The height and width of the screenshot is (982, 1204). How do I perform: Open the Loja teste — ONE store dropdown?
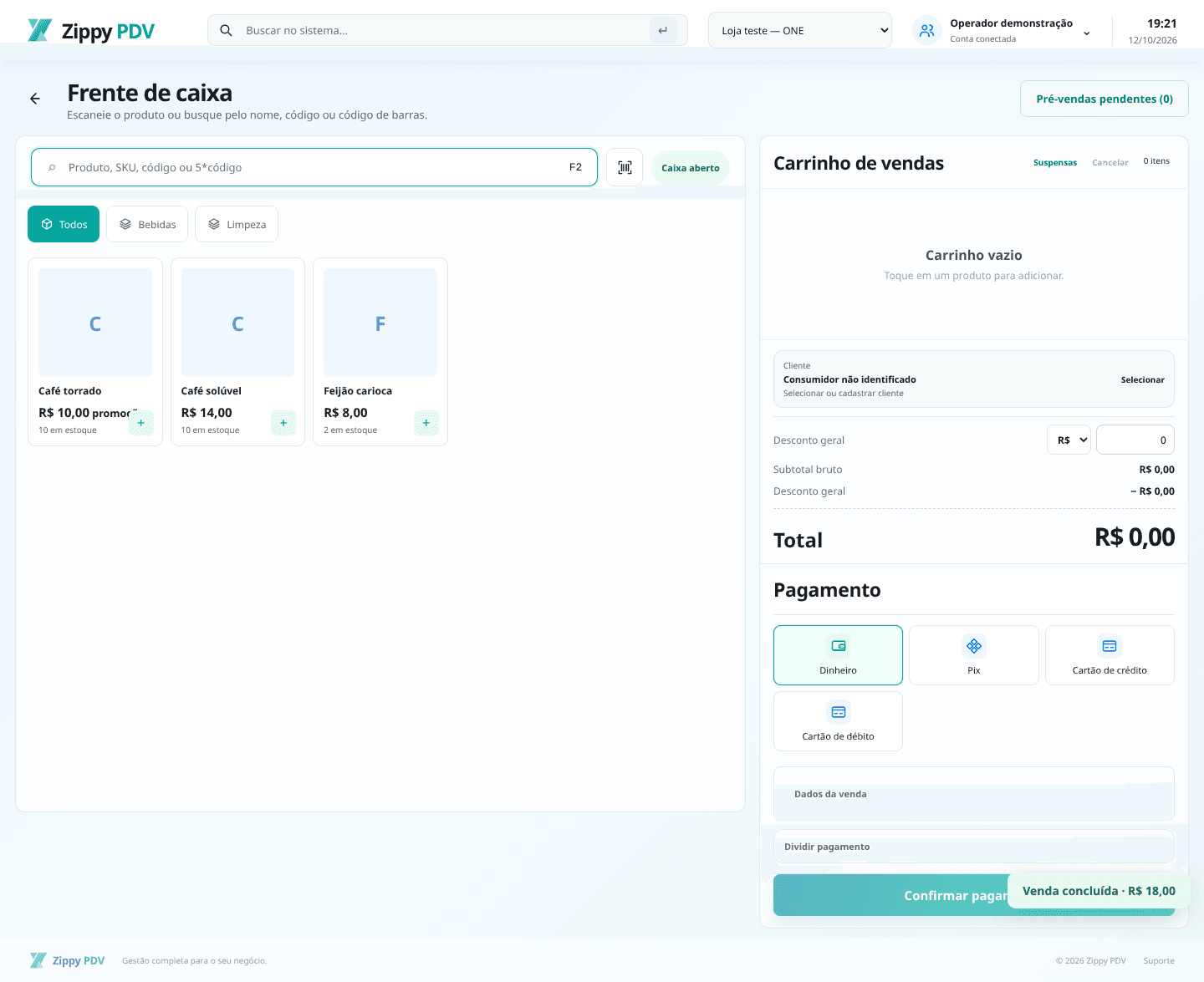pyautogui.click(x=800, y=30)
